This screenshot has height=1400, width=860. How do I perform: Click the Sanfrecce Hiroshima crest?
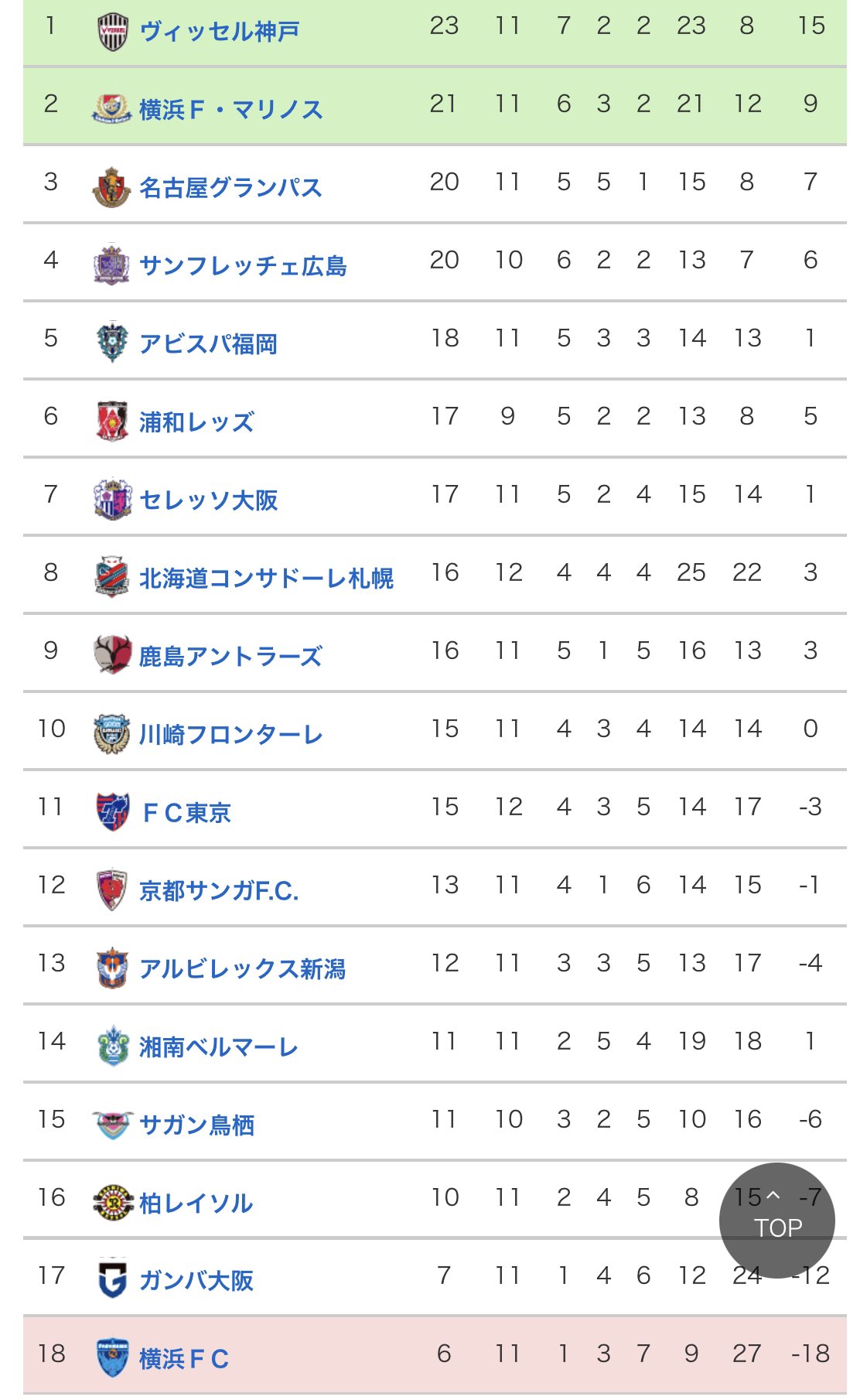[x=112, y=265]
